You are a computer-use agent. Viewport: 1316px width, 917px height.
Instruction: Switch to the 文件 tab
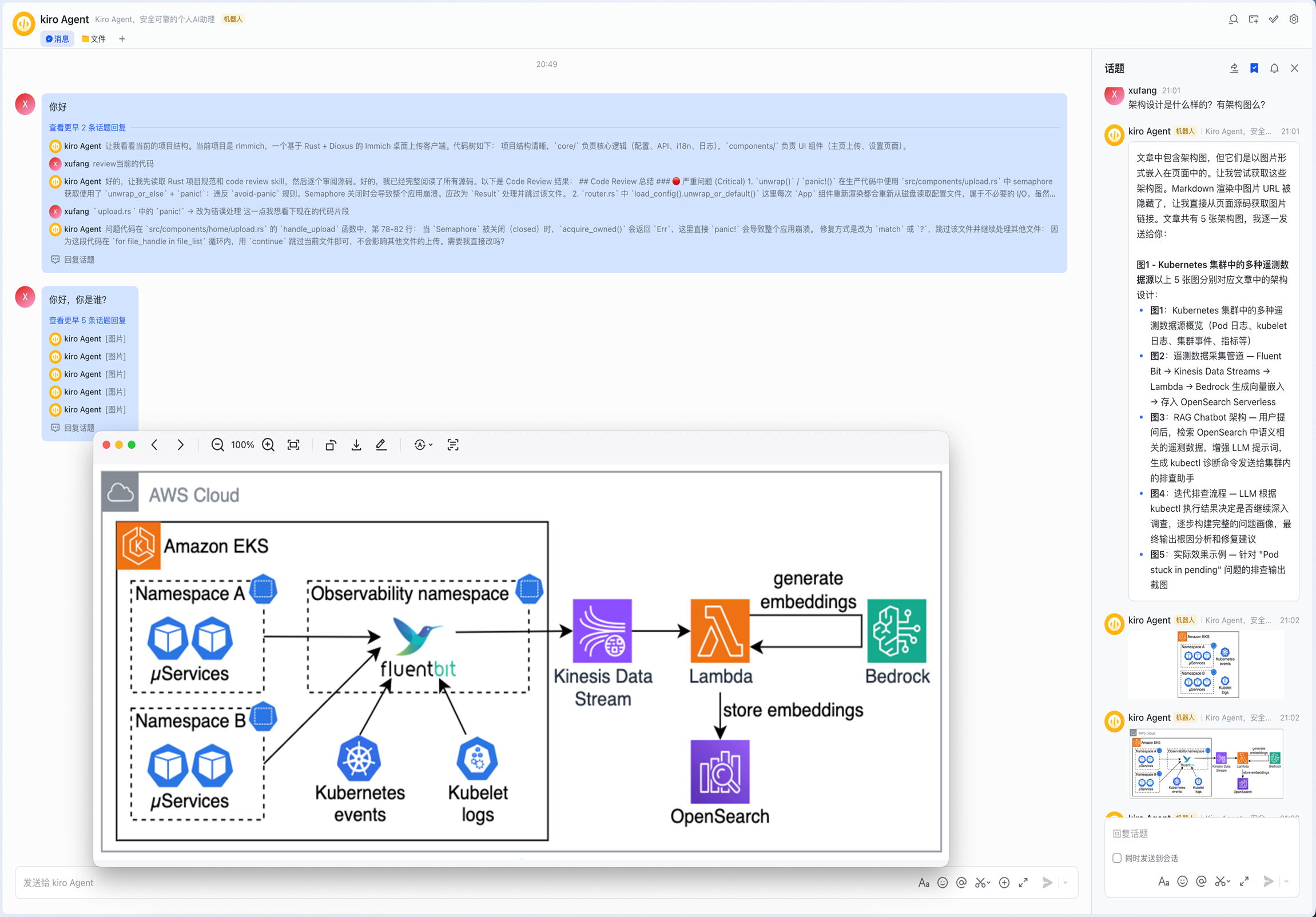94,39
